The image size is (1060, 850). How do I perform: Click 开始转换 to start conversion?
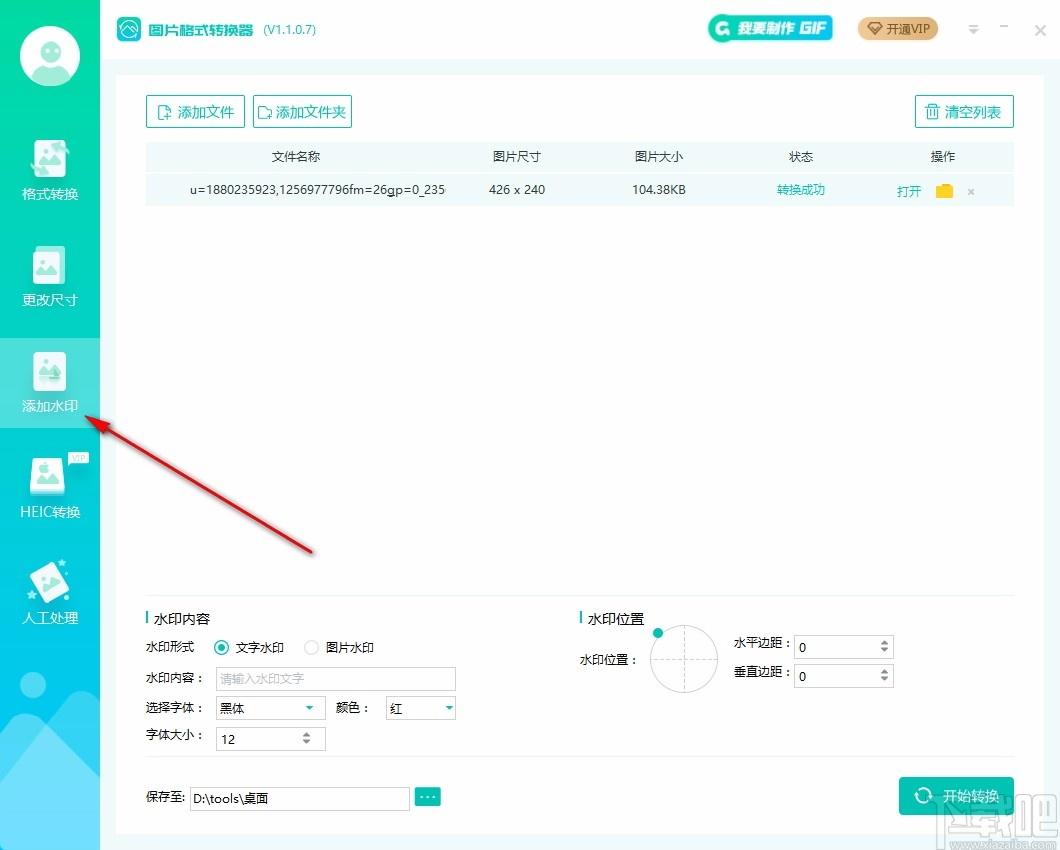pyautogui.click(x=956, y=796)
